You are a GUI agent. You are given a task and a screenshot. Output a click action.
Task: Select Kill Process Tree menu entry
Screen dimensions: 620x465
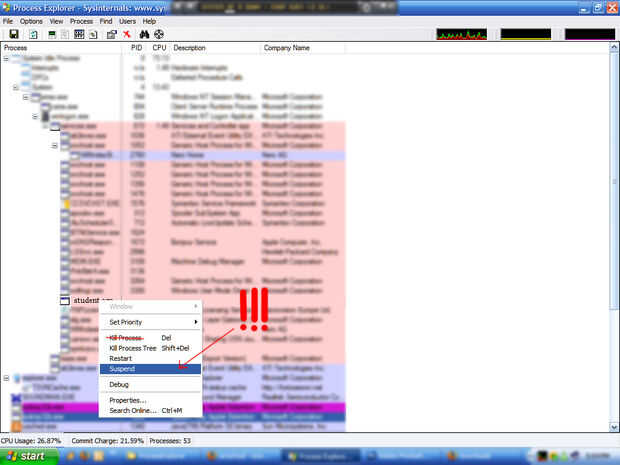[150, 348]
